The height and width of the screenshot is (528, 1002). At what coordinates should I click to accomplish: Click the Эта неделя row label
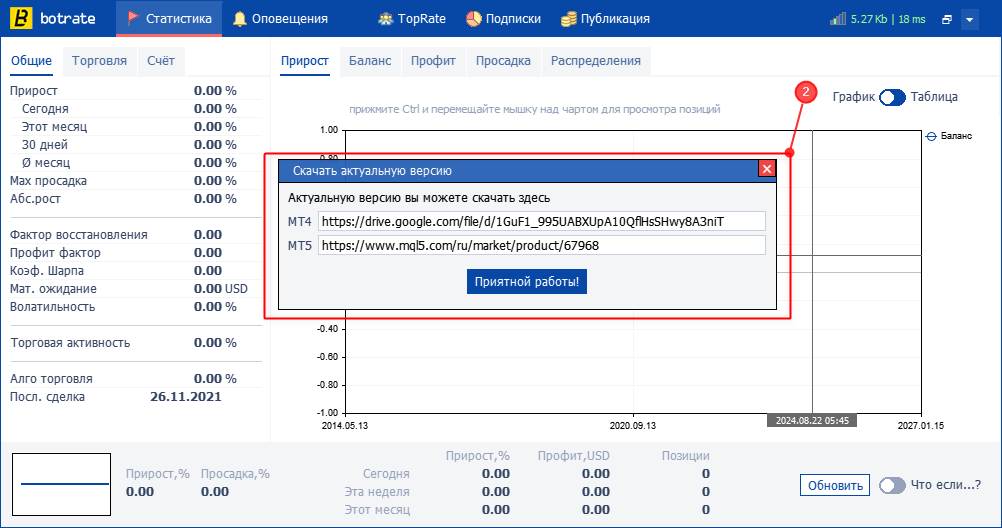378,492
